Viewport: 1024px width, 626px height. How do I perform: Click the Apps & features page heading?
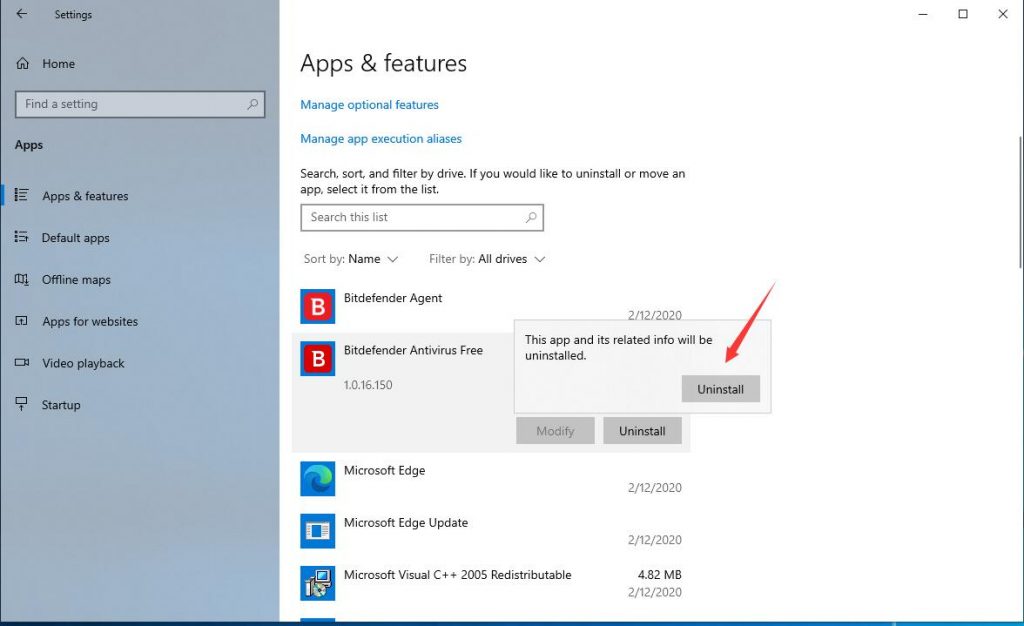383,63
